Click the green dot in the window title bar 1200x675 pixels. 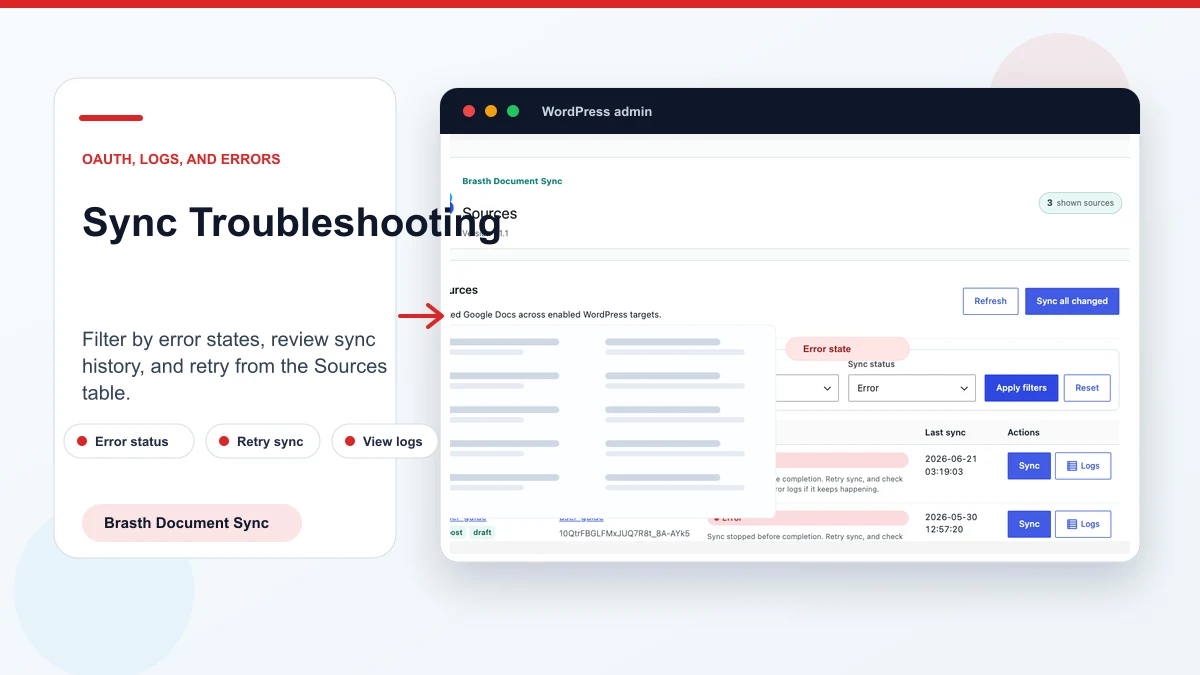click(x=513, y=111)
